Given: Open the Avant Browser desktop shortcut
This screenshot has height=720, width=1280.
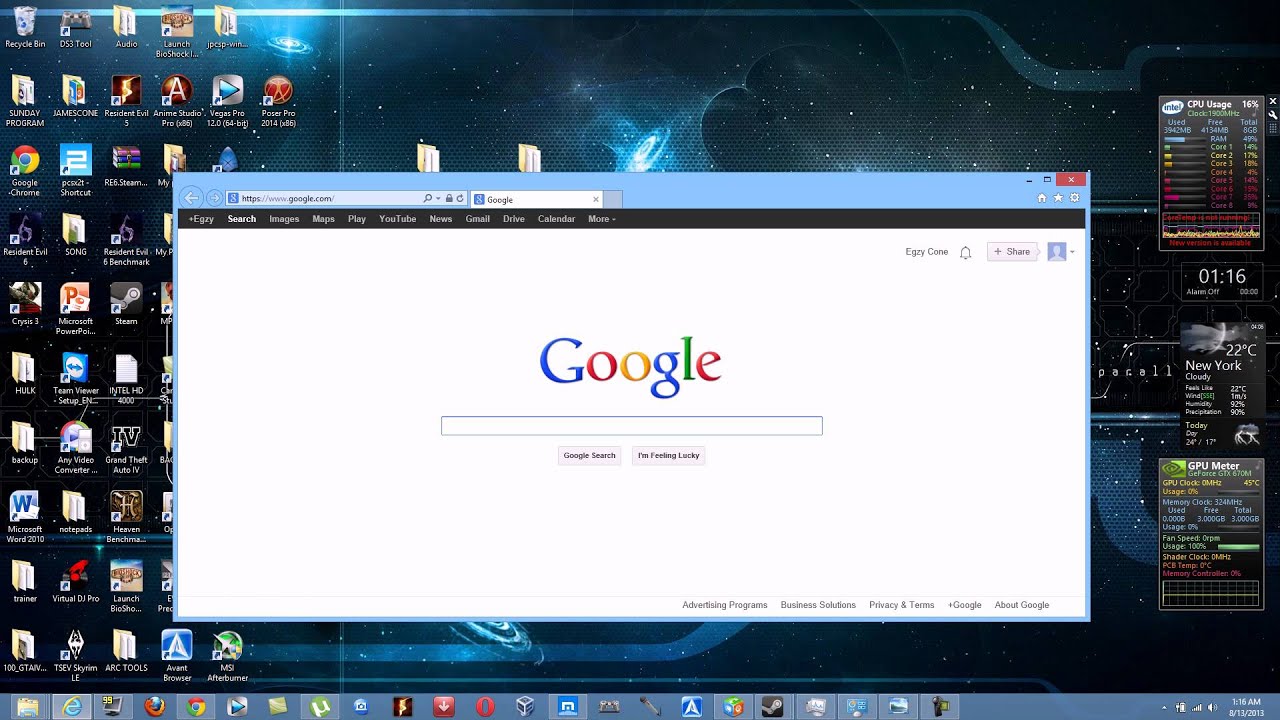Looking at the screenshot, I should coord(177,656).
